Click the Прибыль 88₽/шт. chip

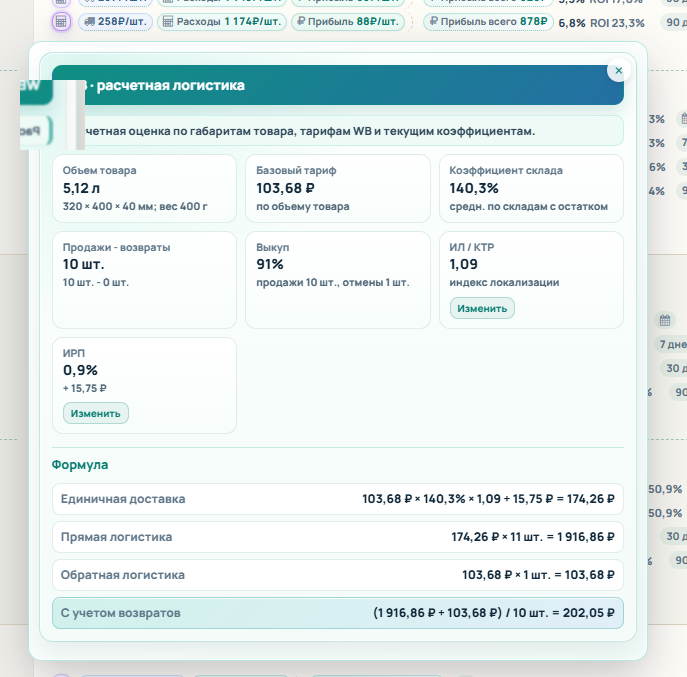click(348, 21)
